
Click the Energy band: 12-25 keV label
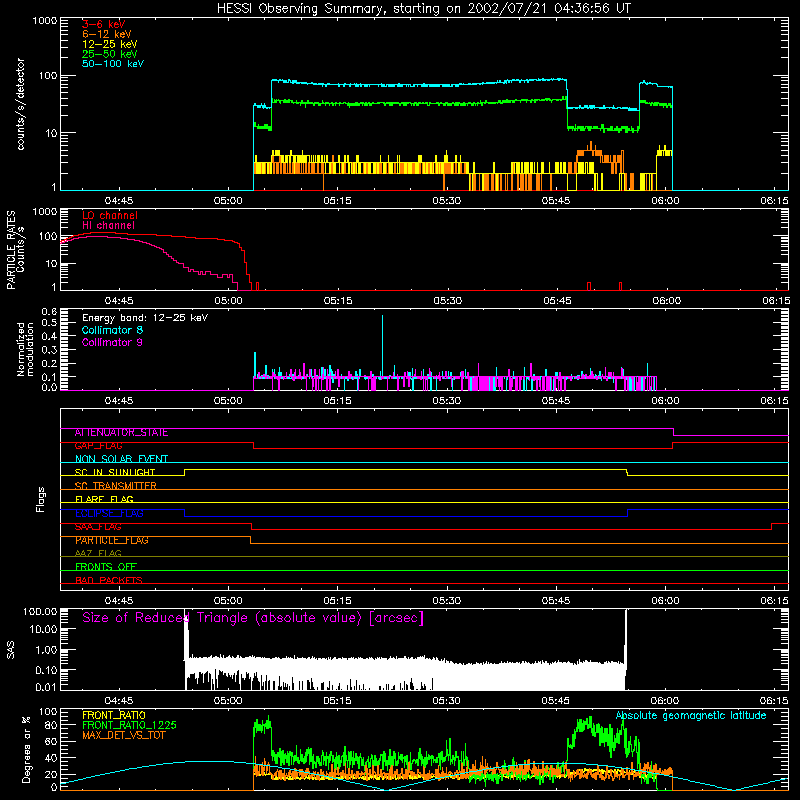[145, 318]
